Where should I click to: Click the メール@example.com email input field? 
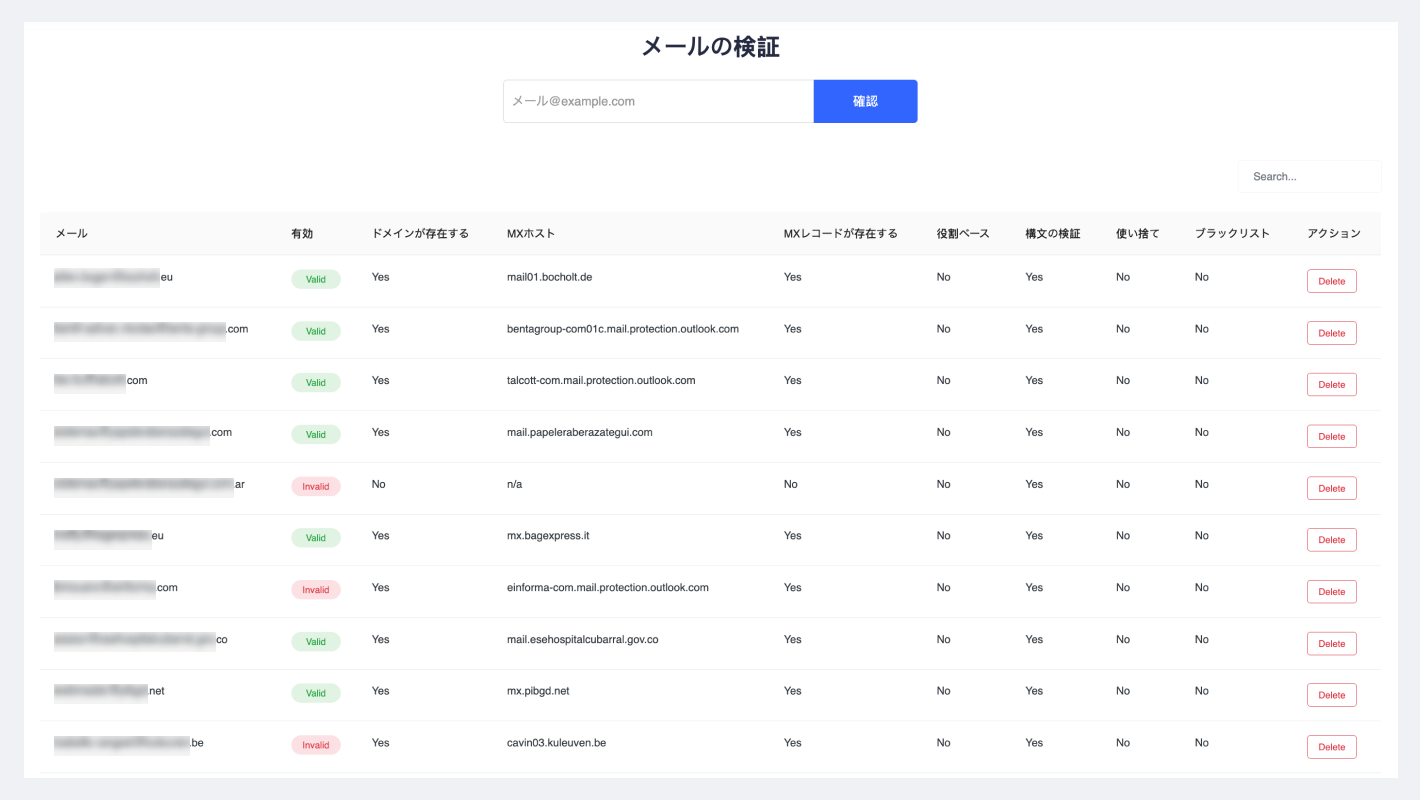658,101
